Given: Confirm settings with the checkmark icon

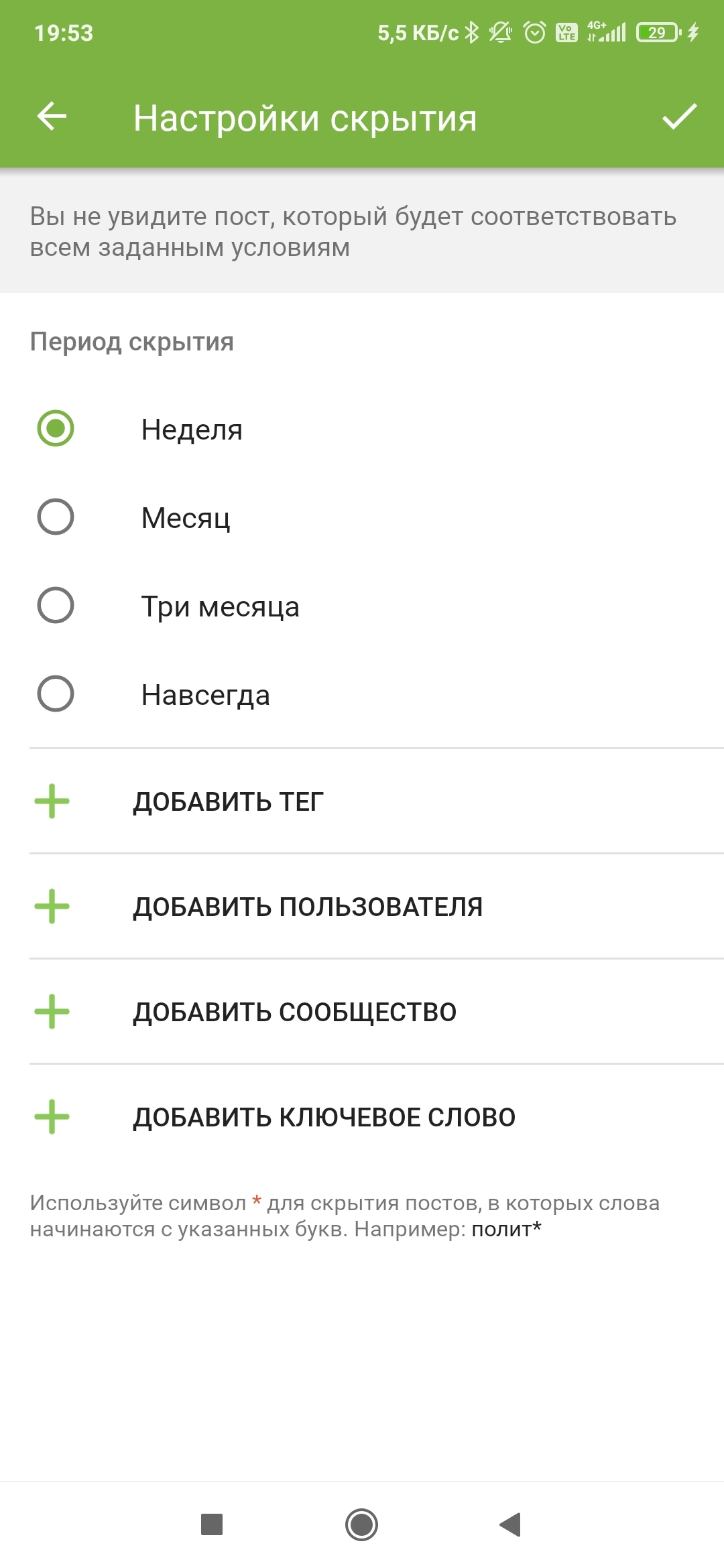Looking at the screenshot, I should [x=679, y=117].
